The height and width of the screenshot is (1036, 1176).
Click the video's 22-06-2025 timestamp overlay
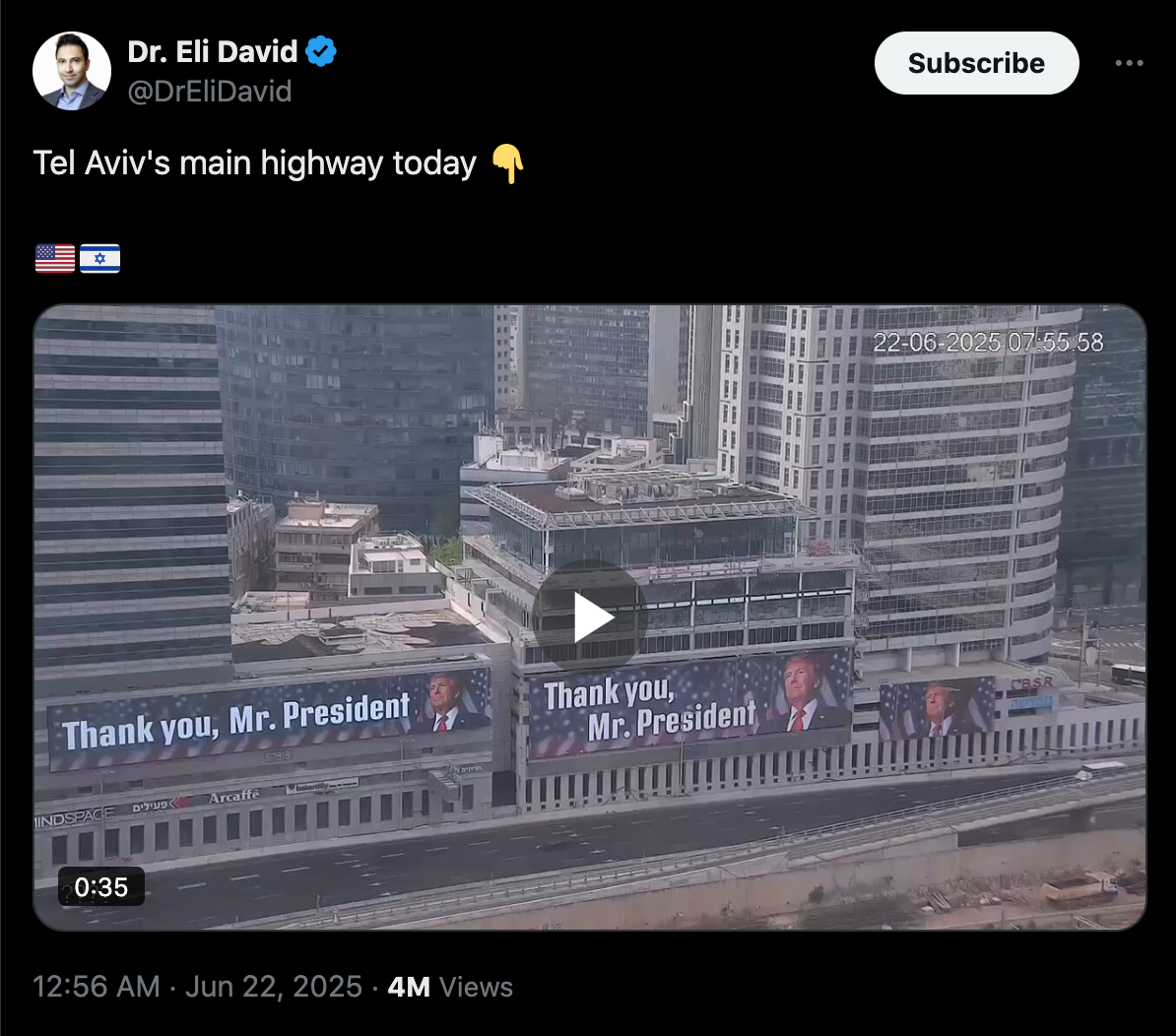[988, 343]
